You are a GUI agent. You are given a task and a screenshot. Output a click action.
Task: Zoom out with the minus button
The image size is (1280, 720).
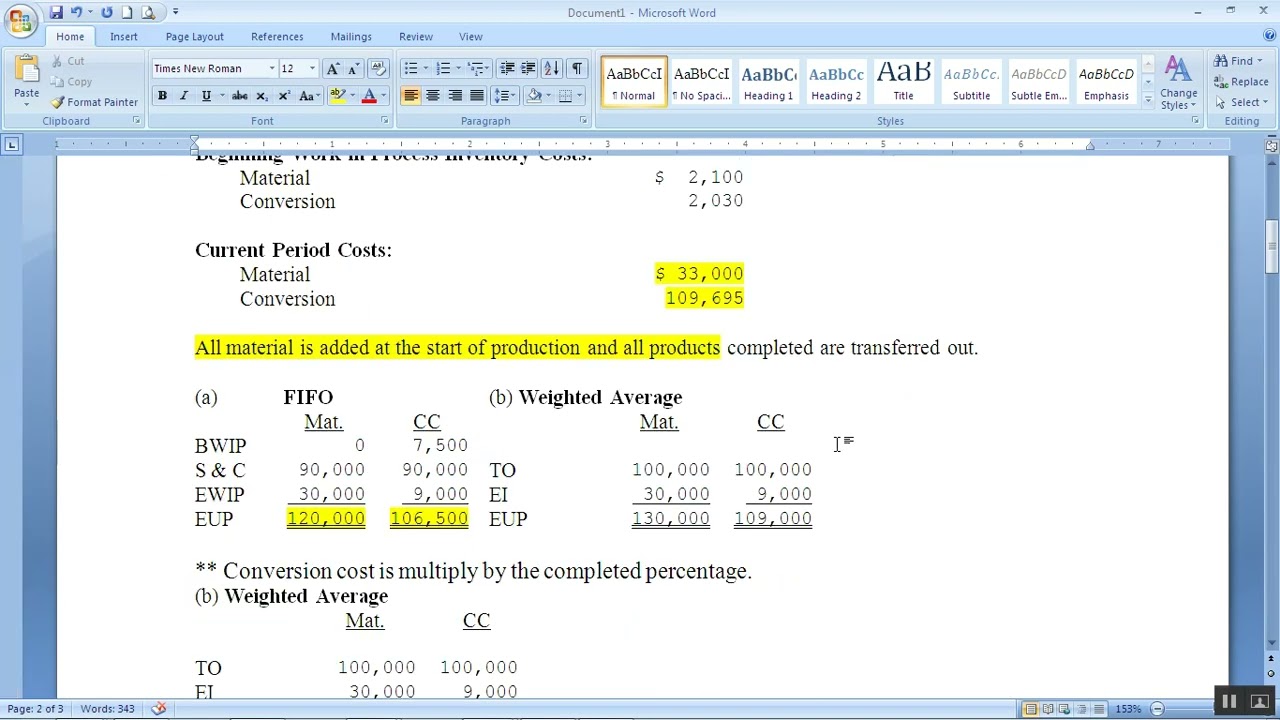pyautogui.click(x=1157, y=709)
